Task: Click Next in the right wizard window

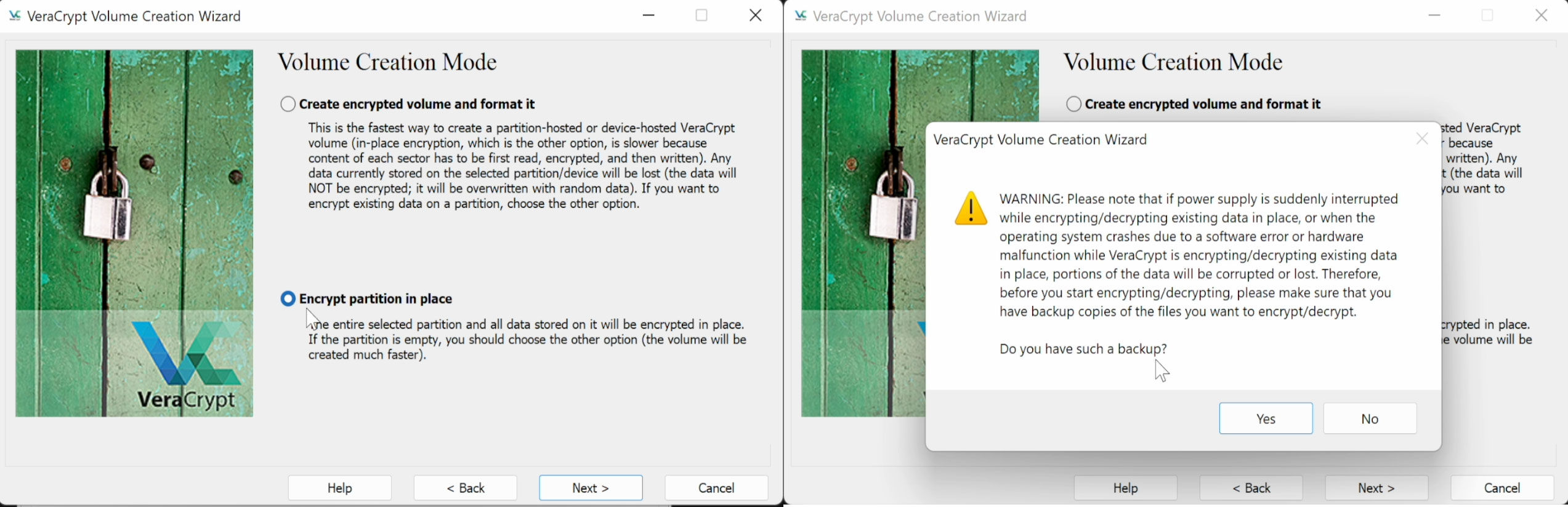Action: [x=1377, y=488]
